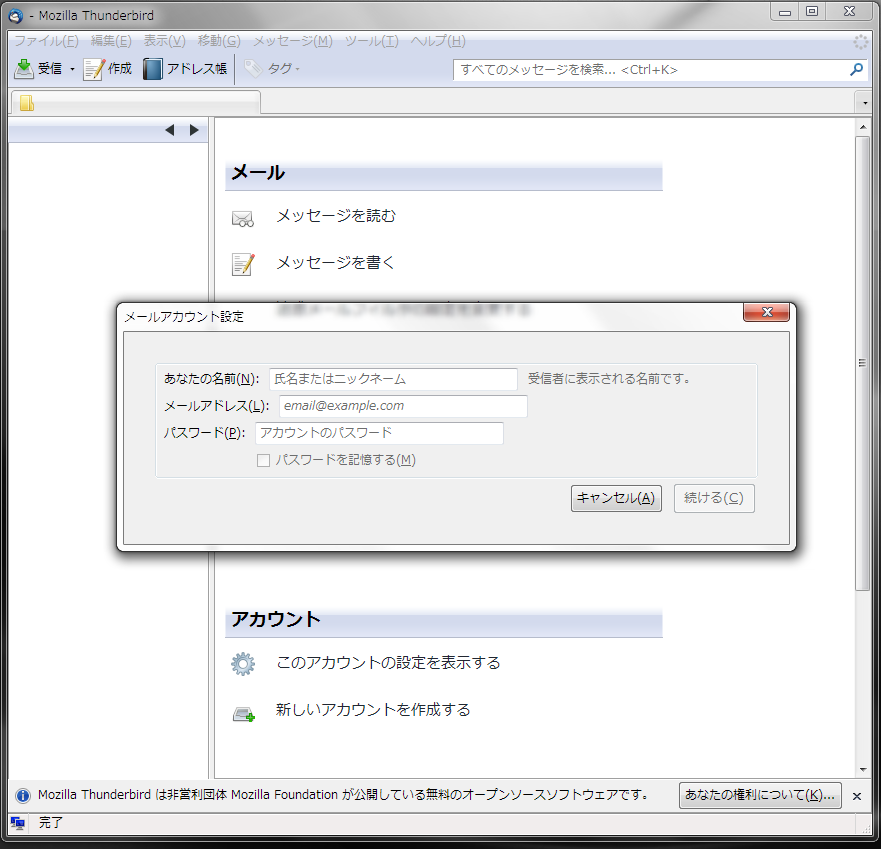This screenshot has height=849, width=881.
Task: Expand the タグ dropdown arrow
Action: (x=298, y=69)
